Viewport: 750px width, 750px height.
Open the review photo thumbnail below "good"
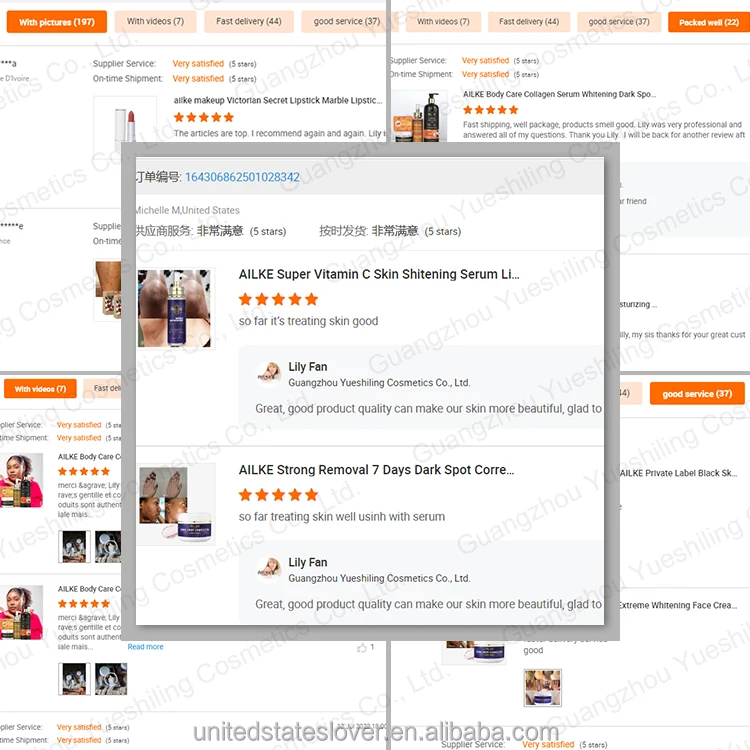point(542,688)
